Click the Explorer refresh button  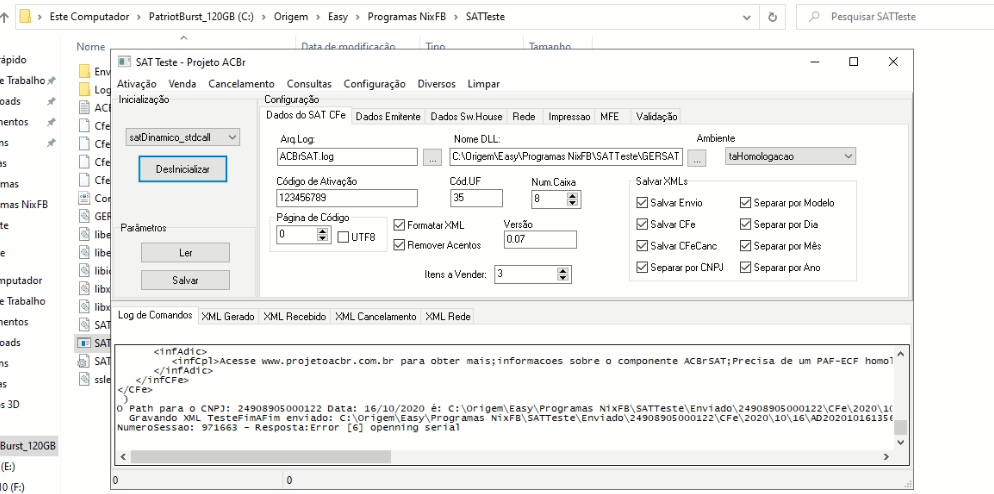(x=772, y=17)
